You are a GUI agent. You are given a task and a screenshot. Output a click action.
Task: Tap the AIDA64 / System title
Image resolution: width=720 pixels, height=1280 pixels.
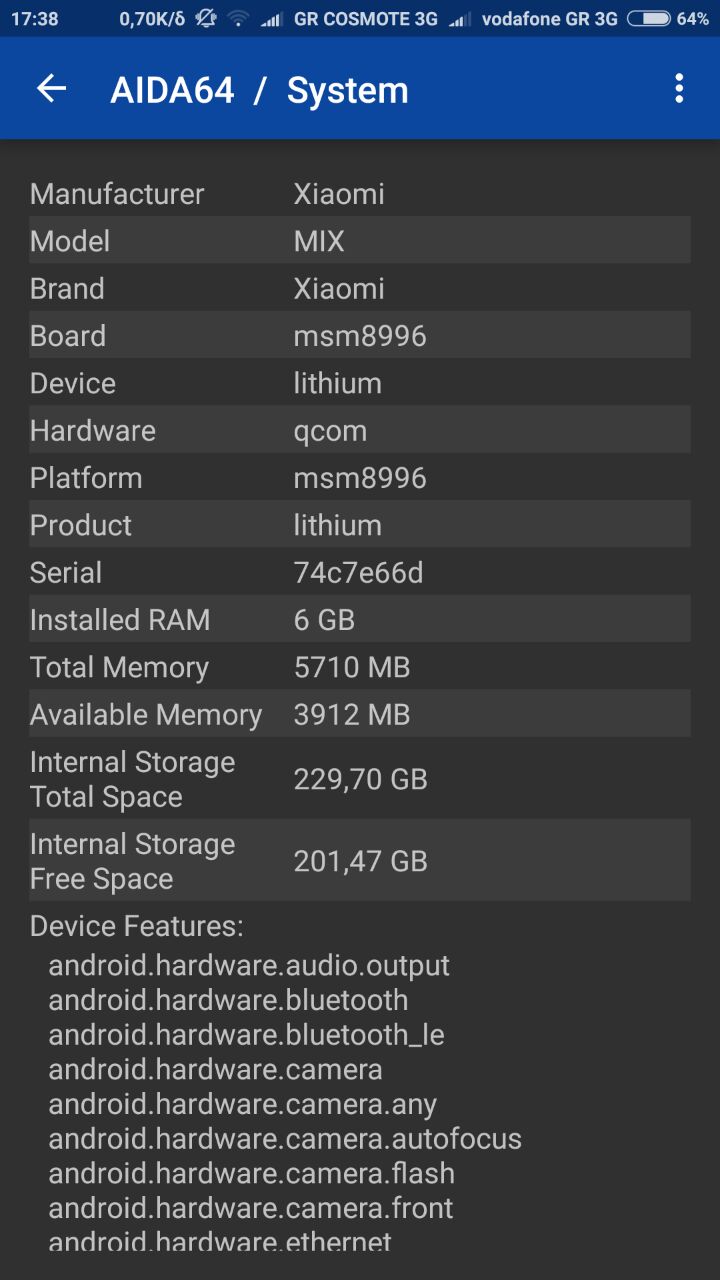click(x=259, y=90)
